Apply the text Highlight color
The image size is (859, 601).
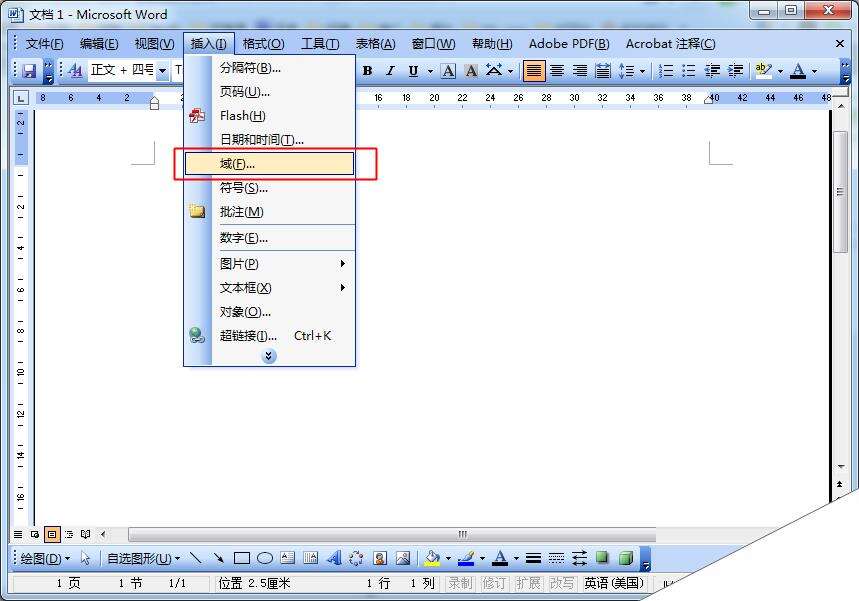[x=764, y=71]
